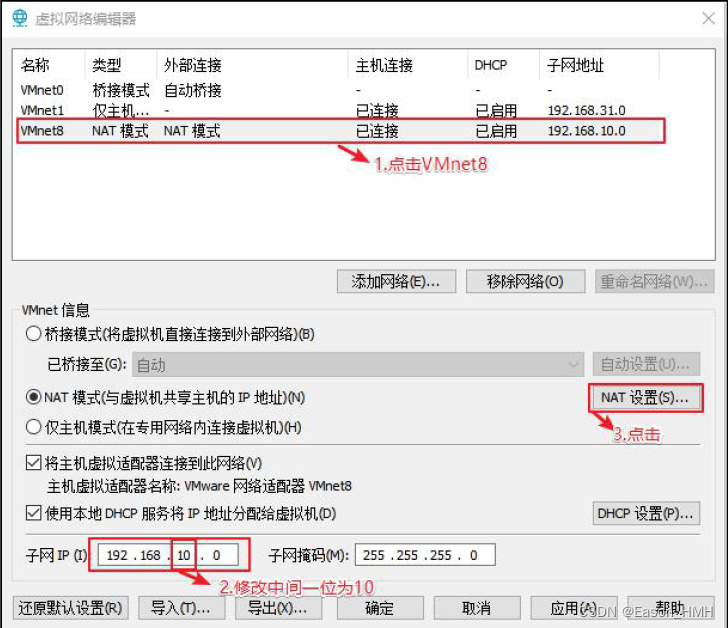Click 帮助 button

tap(671, 608)
